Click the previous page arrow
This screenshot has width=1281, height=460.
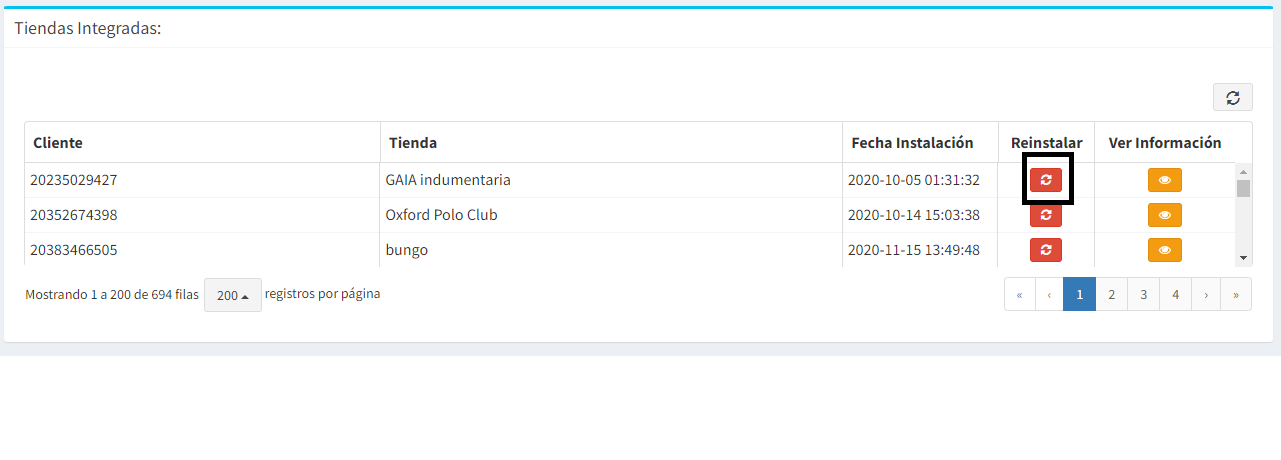coord(1048,294)
